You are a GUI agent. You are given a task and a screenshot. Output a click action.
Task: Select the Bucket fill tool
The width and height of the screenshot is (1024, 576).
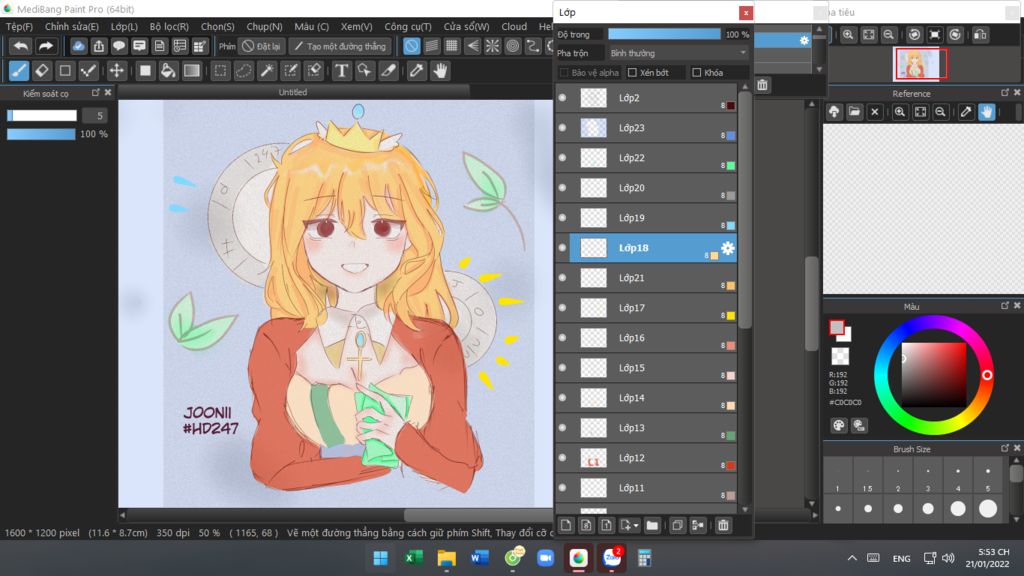168,71
